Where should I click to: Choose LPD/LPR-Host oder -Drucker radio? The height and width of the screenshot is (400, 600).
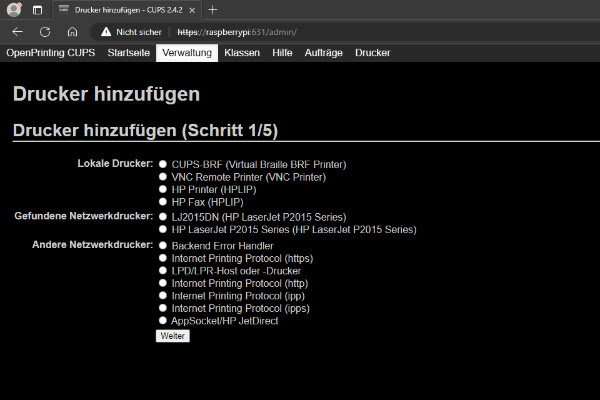coord(163,271)
